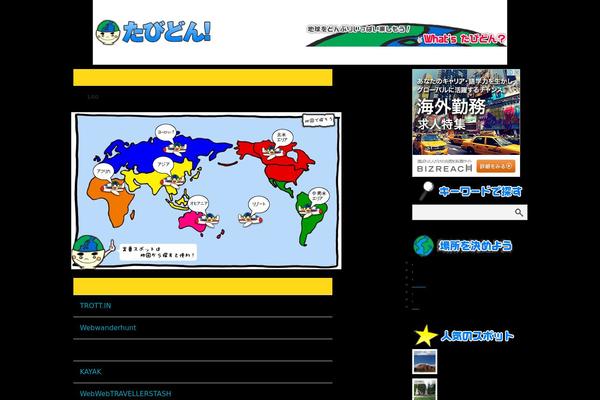
Task: Open the BIZREACH overseas jobs advertisement
Action: coord(466,123)
